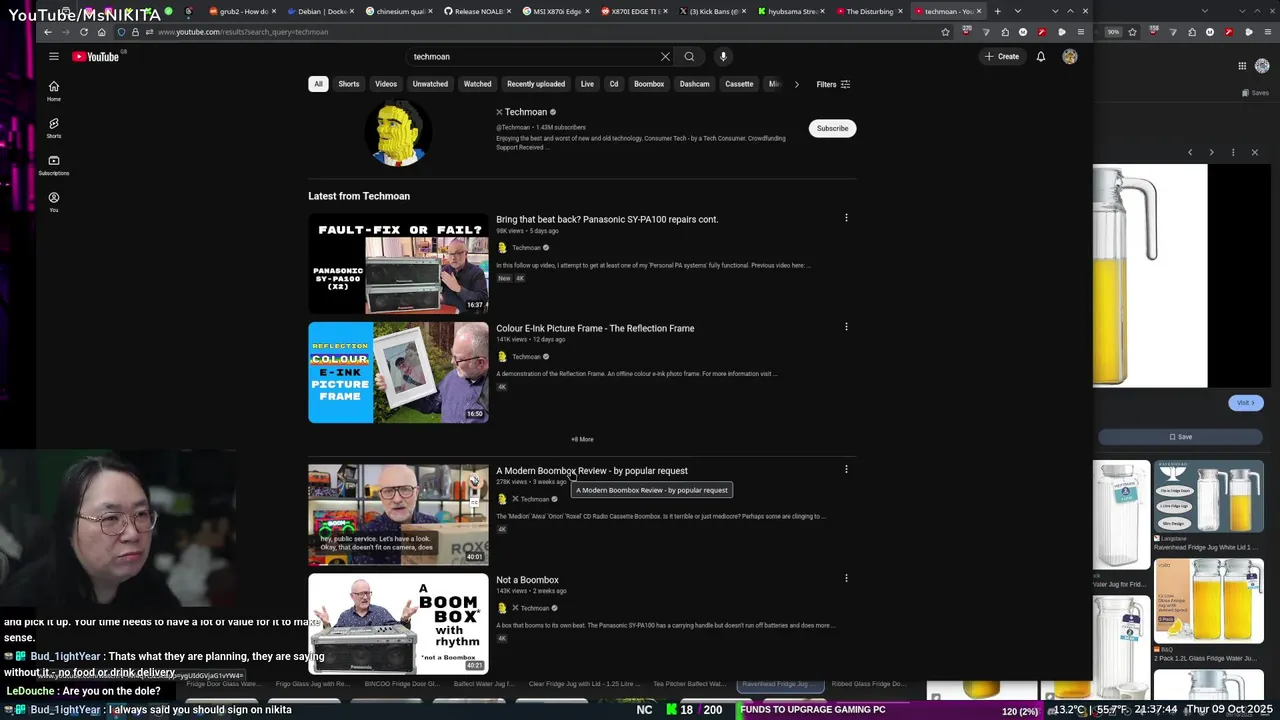Image resolution: width=1280 pixels, height=720 pixels.
Task: Go to previous image in the right image panel
Action: pyautogui.click(x=1190, y=152)
